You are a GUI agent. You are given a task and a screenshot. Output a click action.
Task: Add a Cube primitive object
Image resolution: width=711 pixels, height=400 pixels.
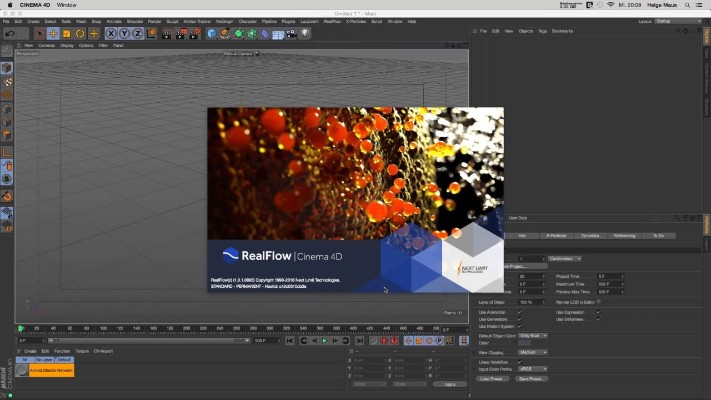(211, 34)
